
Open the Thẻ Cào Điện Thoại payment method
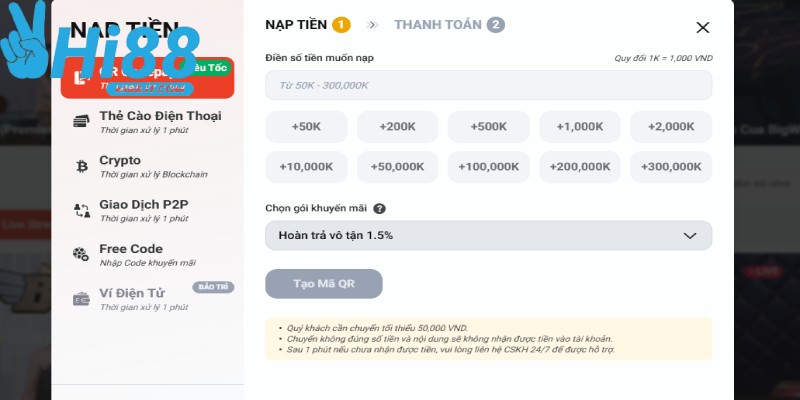coord(160,122)
